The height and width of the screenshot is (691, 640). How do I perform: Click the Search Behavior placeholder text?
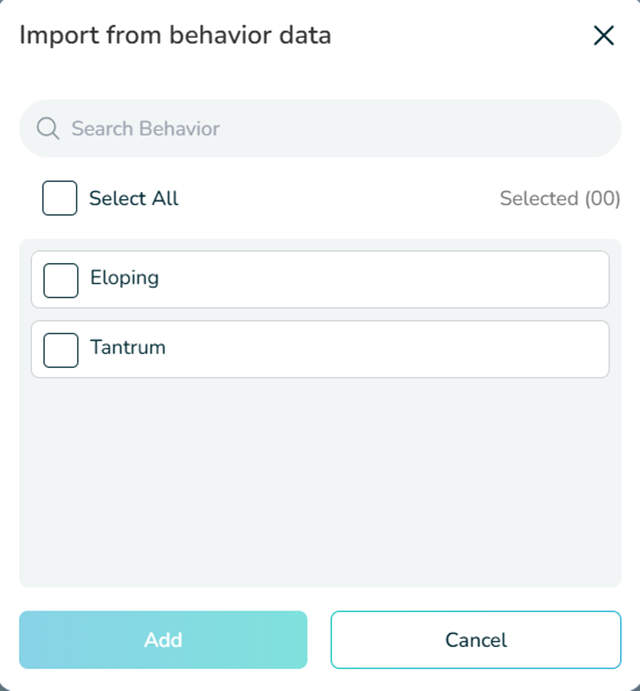click(x=146, y=128)
